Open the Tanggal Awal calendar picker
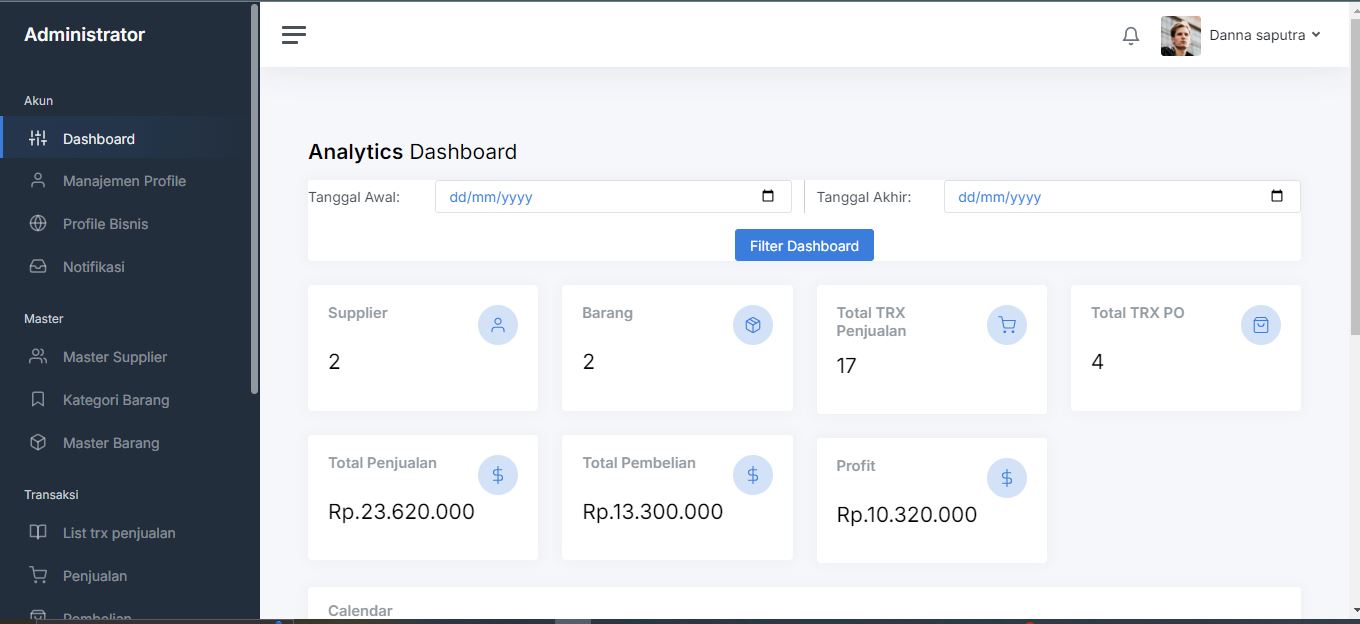 click(768, 196)
